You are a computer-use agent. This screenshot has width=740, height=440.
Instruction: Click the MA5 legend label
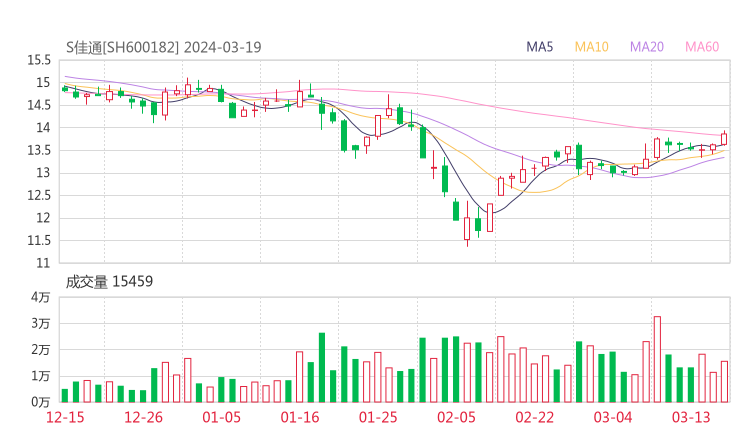coord(539,47)
